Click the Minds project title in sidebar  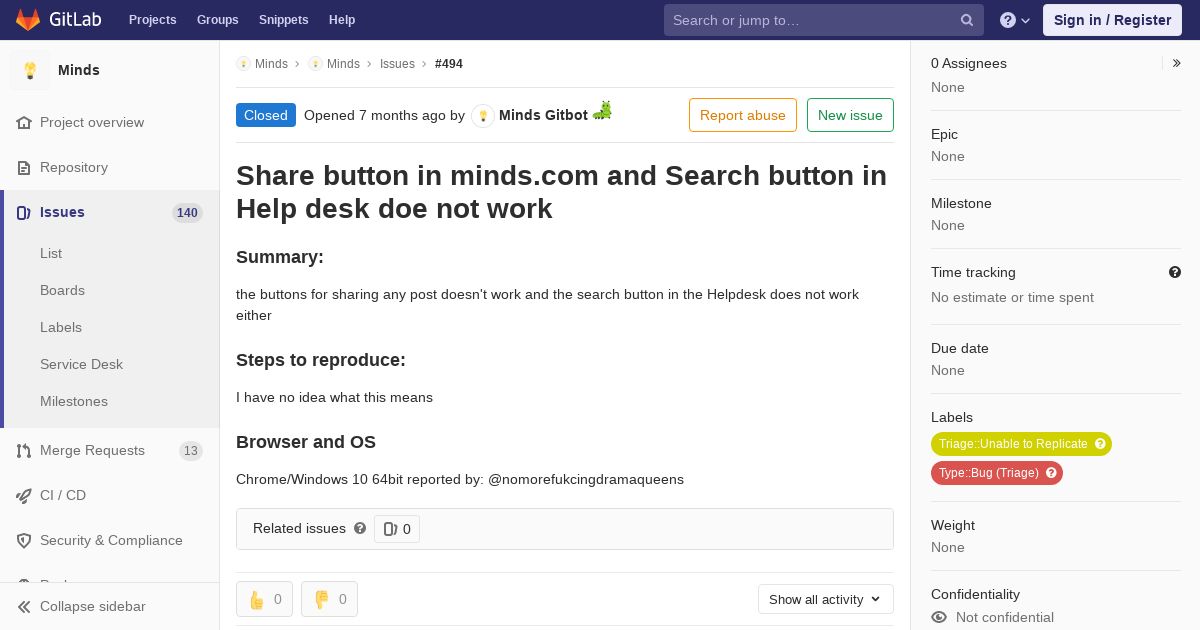[x=79, y=70]
